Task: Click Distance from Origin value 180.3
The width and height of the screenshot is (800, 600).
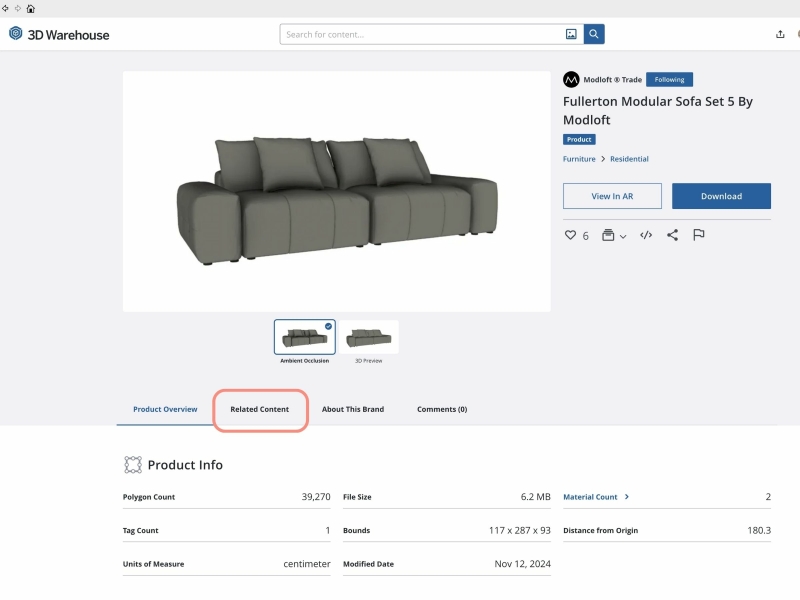Action: point(759,530)
